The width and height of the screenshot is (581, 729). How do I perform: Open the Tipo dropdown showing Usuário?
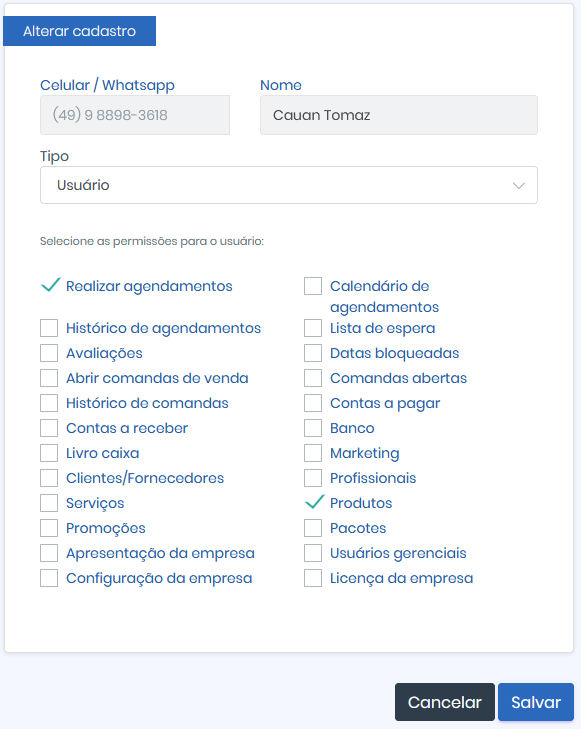click(289, 185)
